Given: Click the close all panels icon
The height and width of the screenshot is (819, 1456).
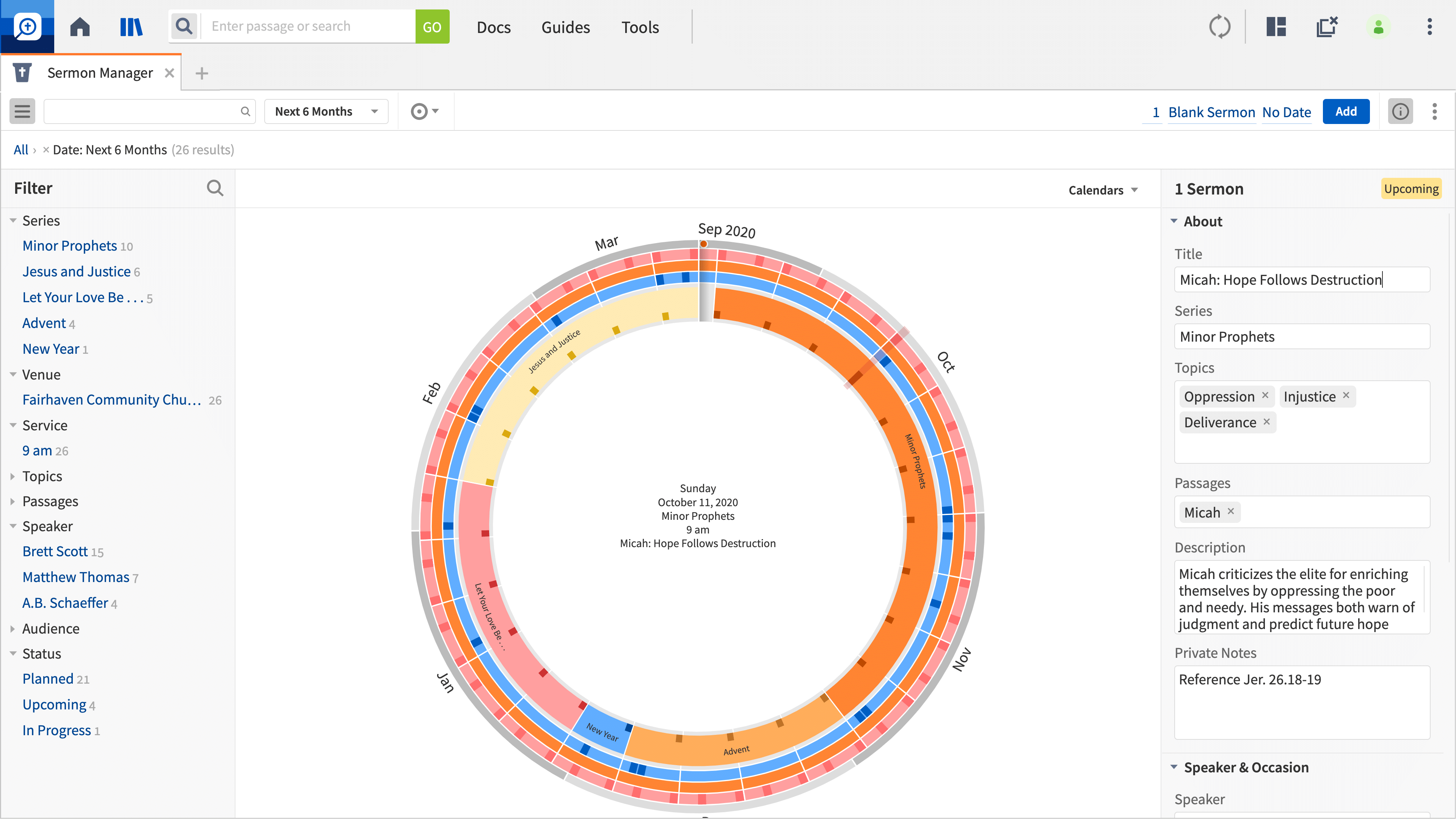Looking at the screenshot, I should 1326,27.
